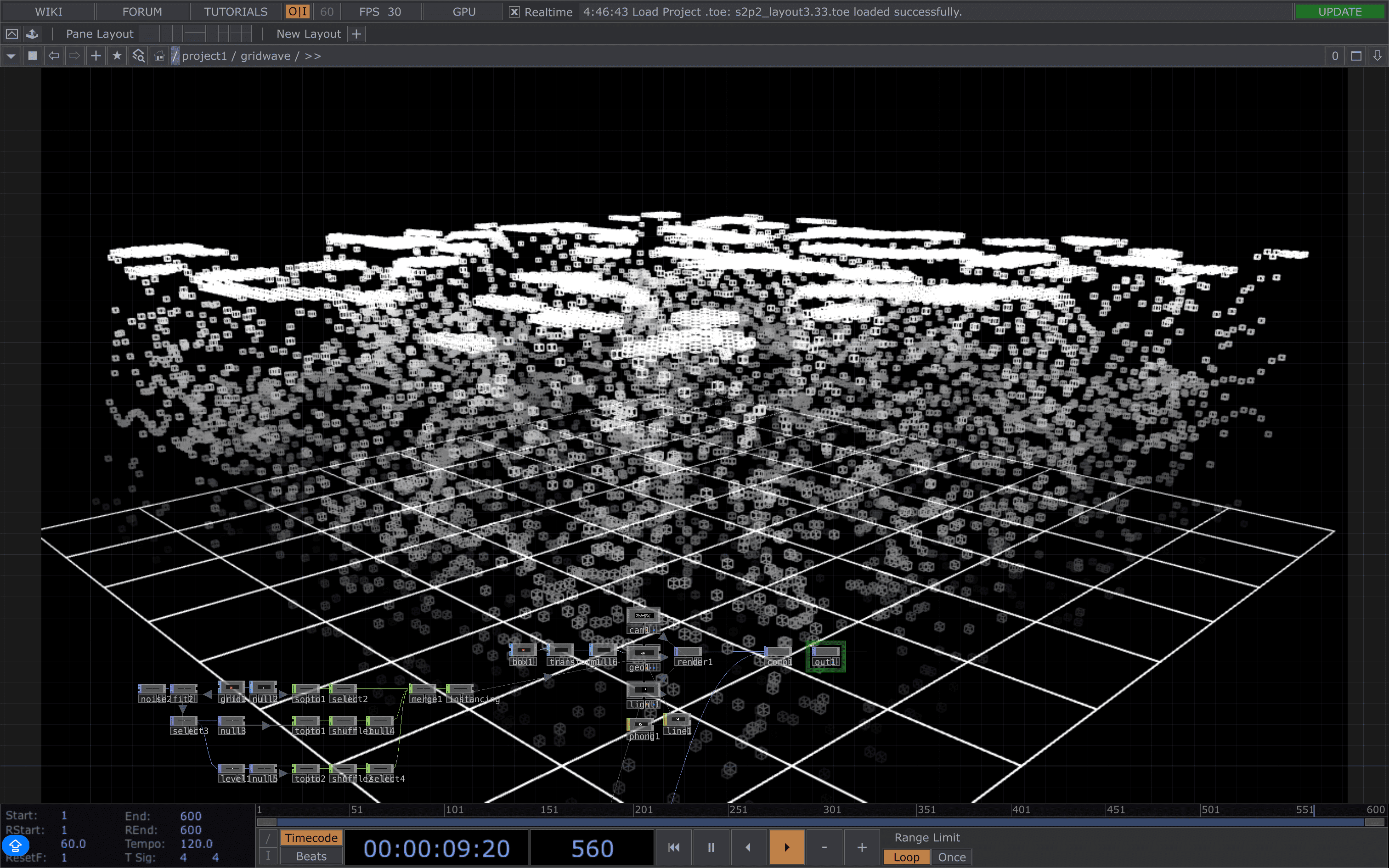Maximize pane icon at top right

(1356, 56)
